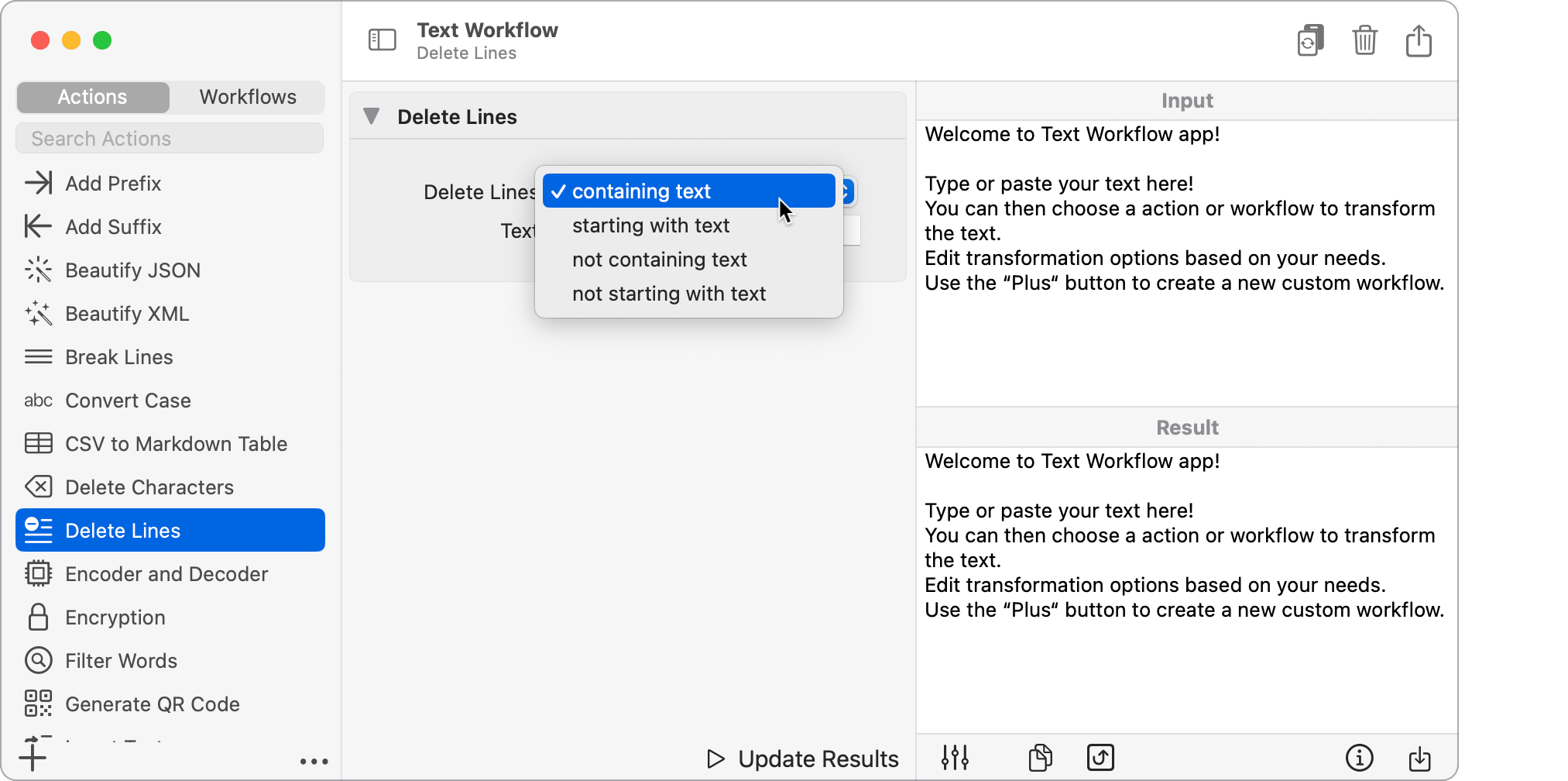Image resolution: width=1568 pixels, height=781 pixels.
Task: Click the share icon in top toolbar
Action: point(1419,40)
